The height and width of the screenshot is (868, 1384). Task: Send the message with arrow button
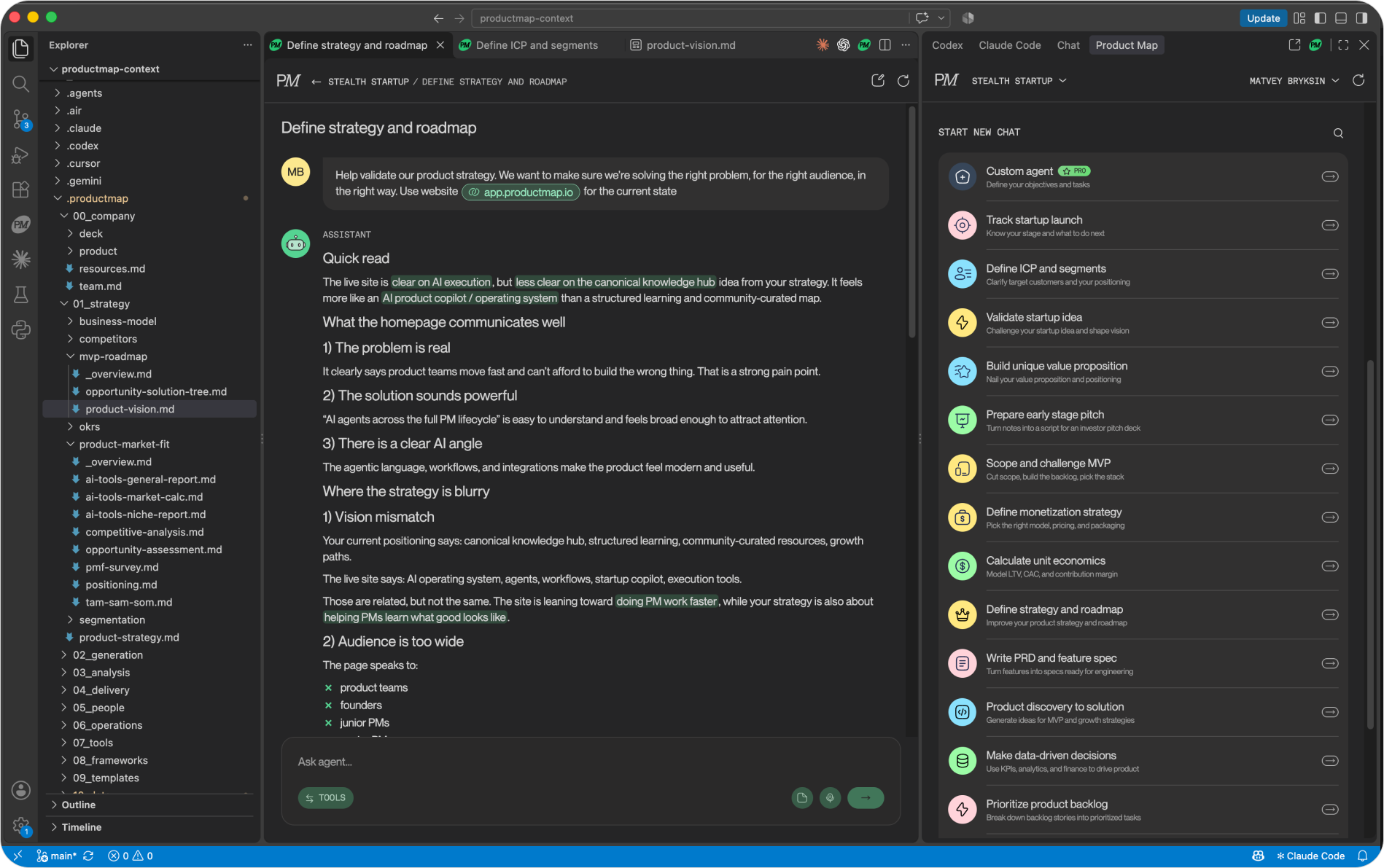pyautogui.click(x=866, y=798)
